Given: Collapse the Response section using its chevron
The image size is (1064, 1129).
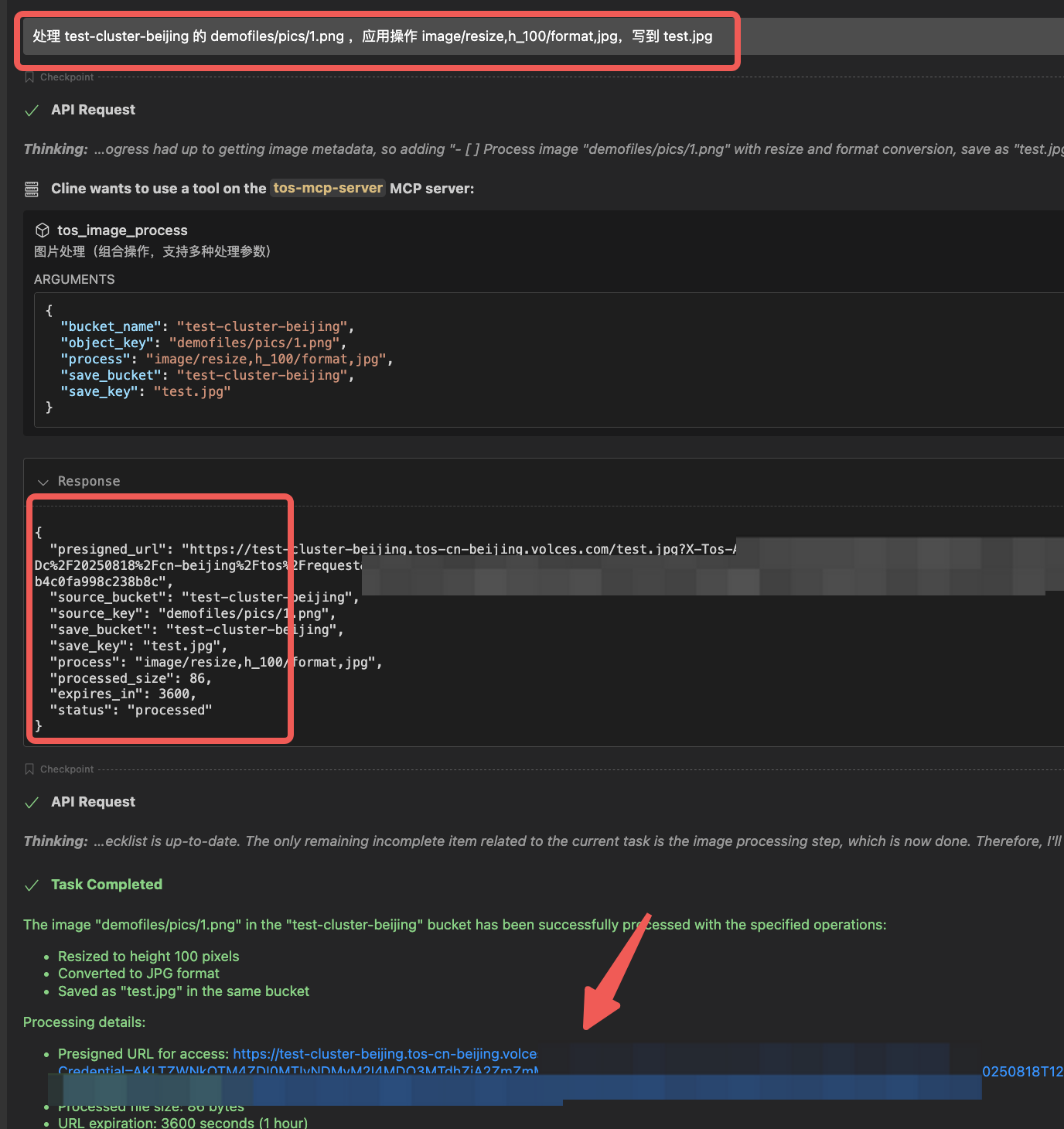Looking at the screenshot, I should point(43,482).
